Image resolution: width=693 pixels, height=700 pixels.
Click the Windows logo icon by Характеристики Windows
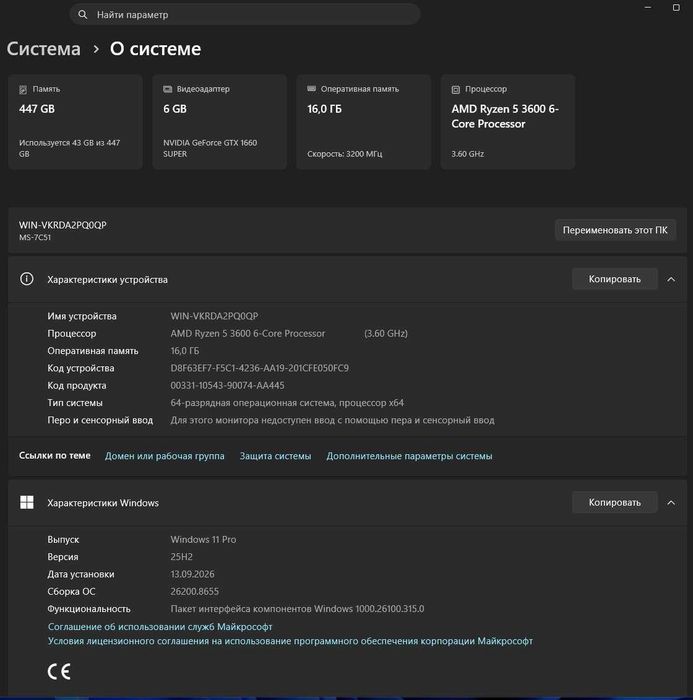pyautogui.click(x=27, y=502)
